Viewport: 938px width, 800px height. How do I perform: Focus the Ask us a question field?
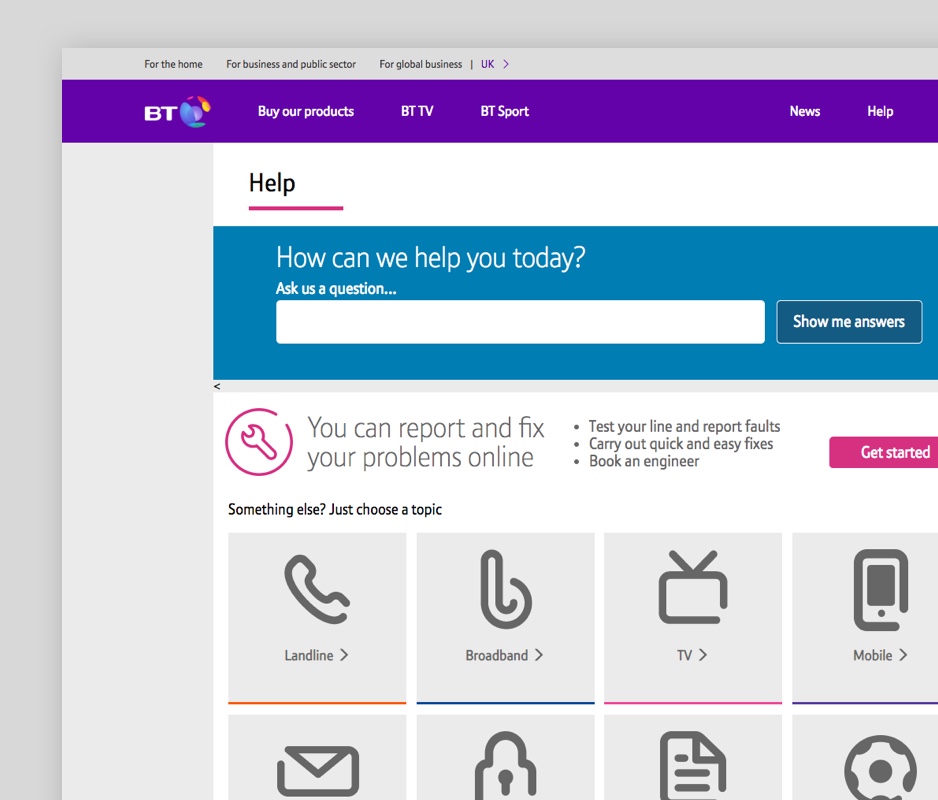click(520, 322)
